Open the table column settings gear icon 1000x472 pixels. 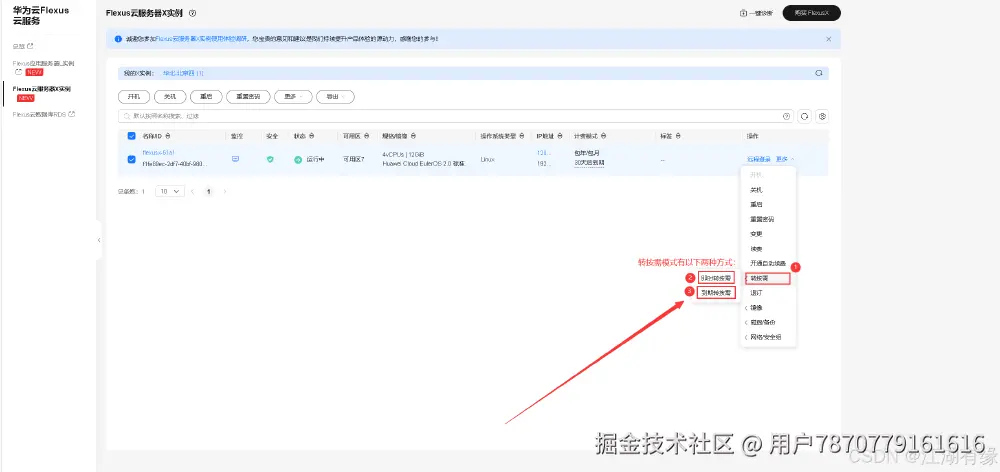pyautogui.click(x=823, y=116)
